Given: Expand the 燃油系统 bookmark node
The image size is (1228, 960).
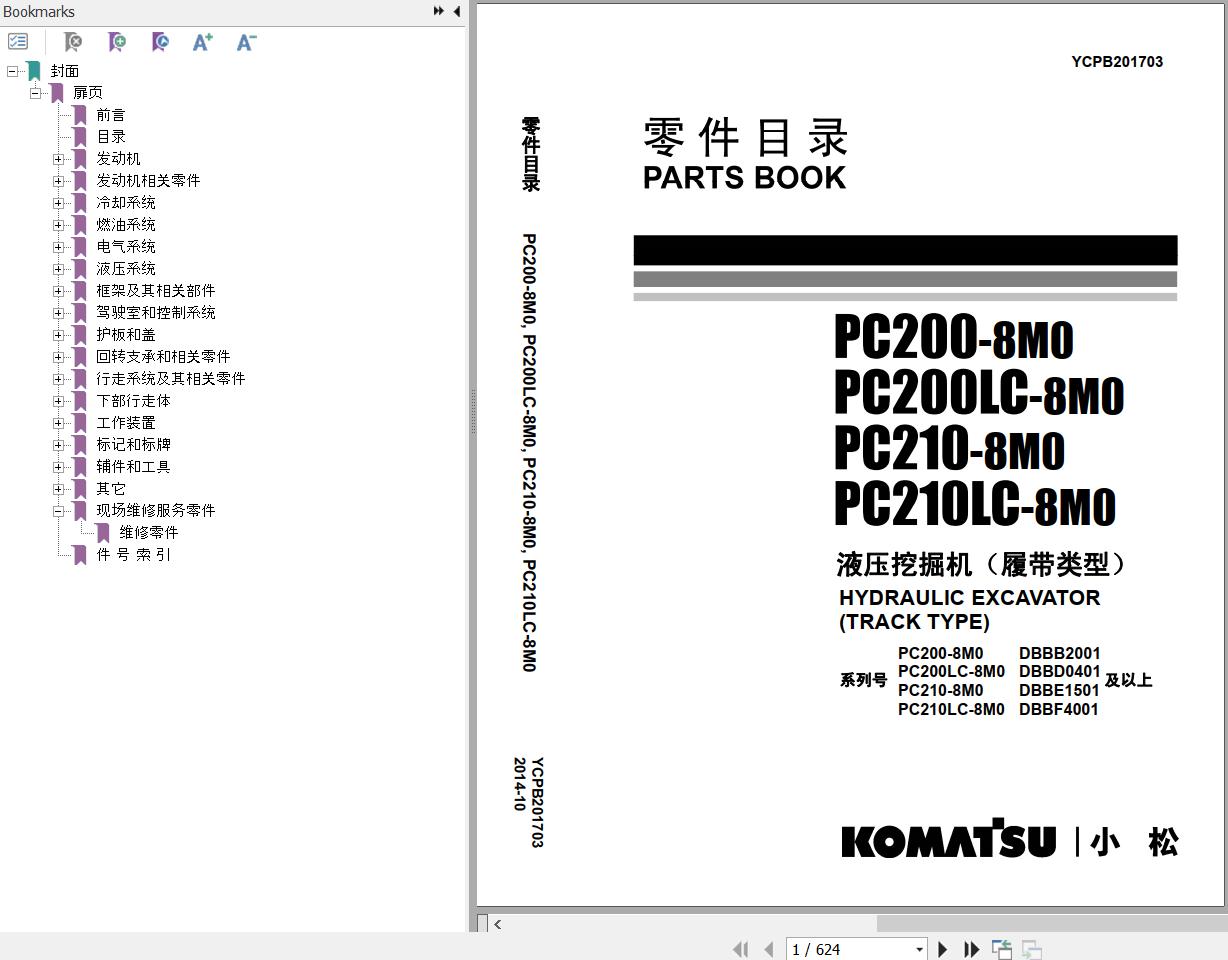Looking at the screenshot, I should tap(58, 225).
